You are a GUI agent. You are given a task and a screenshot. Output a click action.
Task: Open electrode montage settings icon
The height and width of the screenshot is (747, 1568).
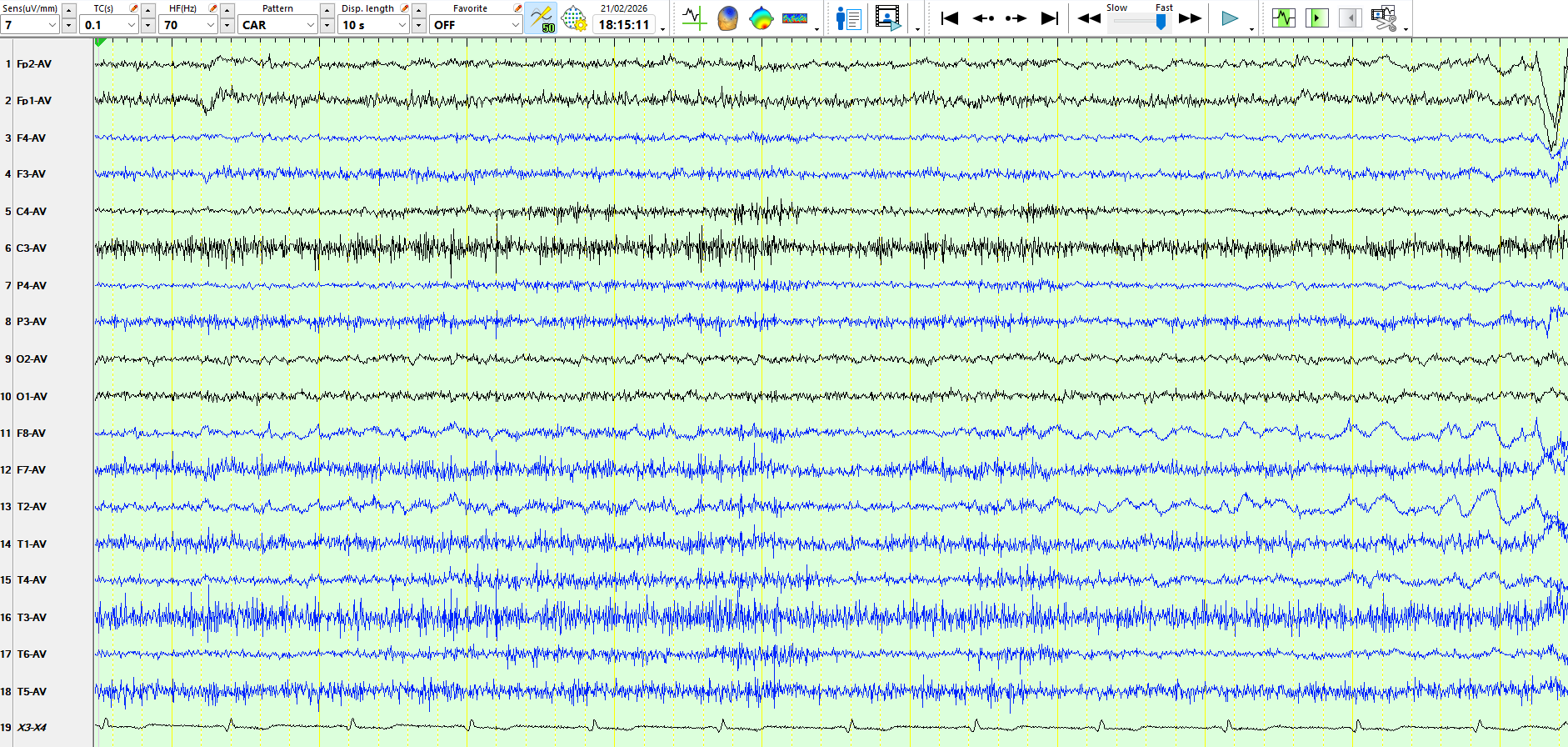point(574,18)
